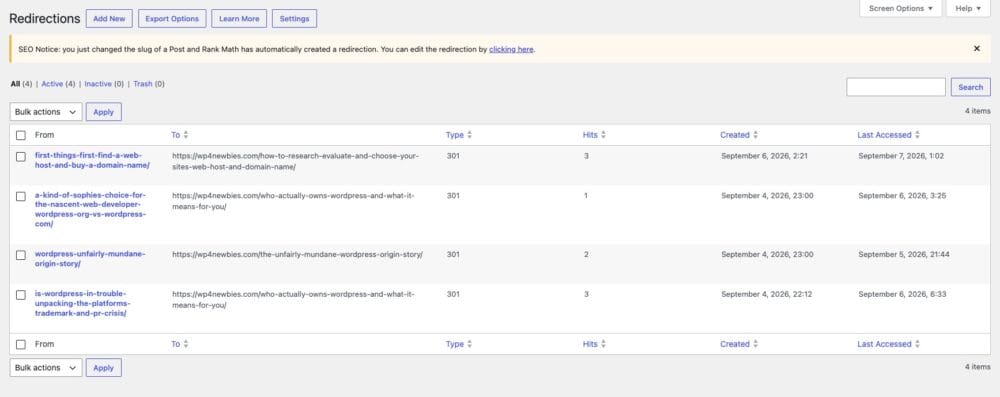Open wordpress-unfairly-mundane-origin-story redirection link
The image size is (1000, 397).
90,258
